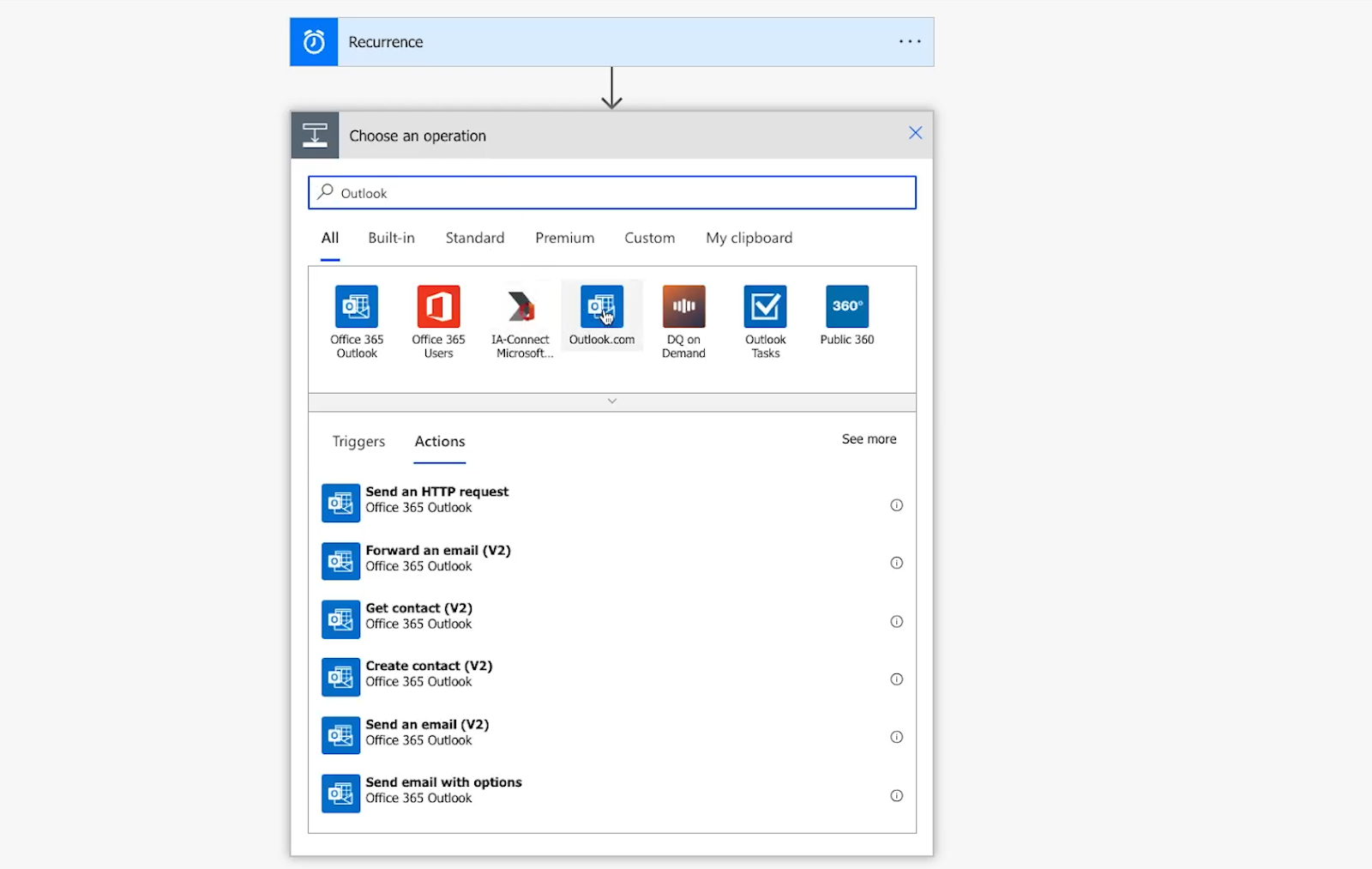Click Outlook icon beside Send an HTTP request
1372x869 pixels.
[x=340, y=504]
